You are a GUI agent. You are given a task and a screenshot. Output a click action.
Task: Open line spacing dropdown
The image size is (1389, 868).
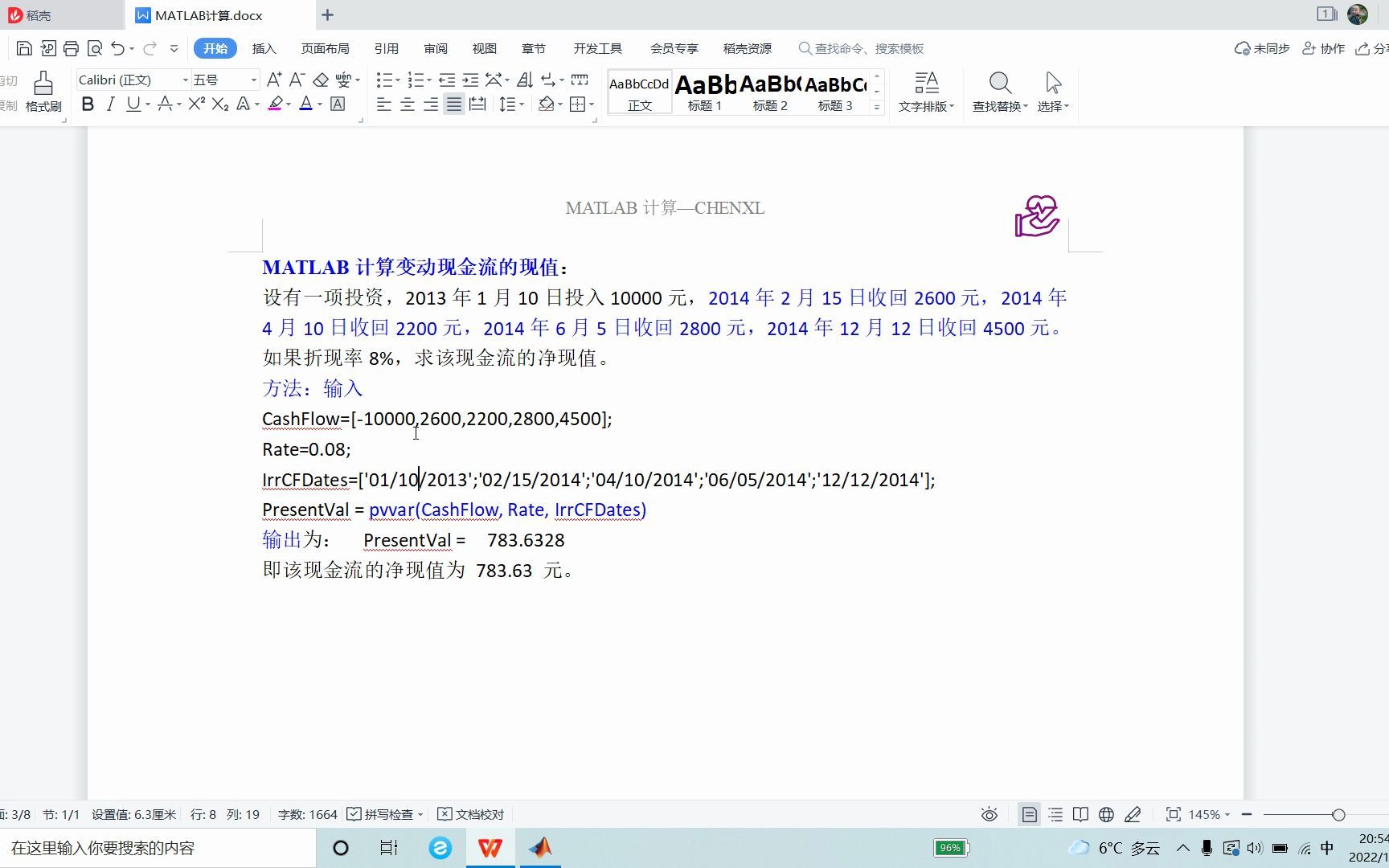point(522,104)
